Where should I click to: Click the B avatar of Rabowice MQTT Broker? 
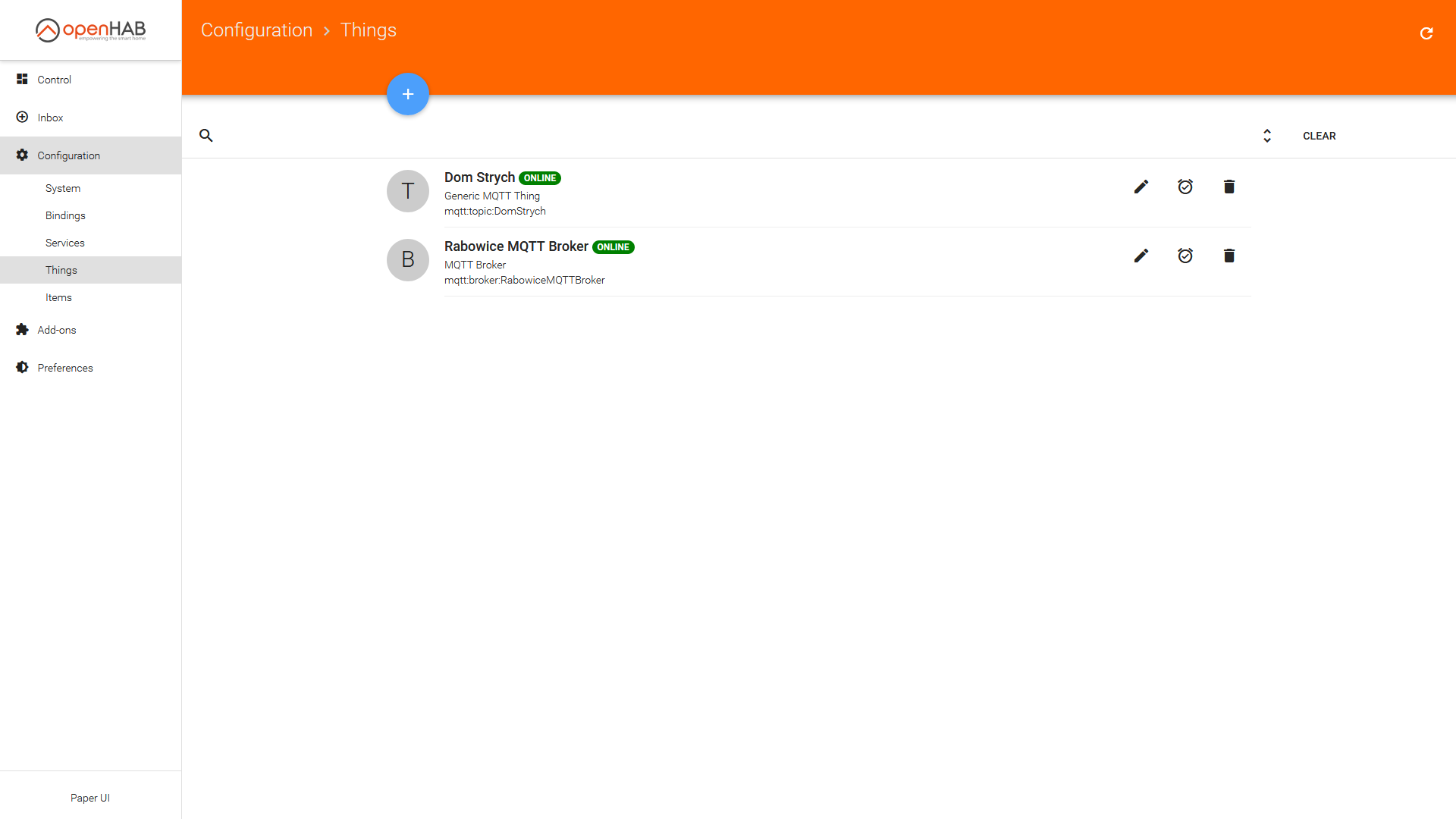pos(408,260)
